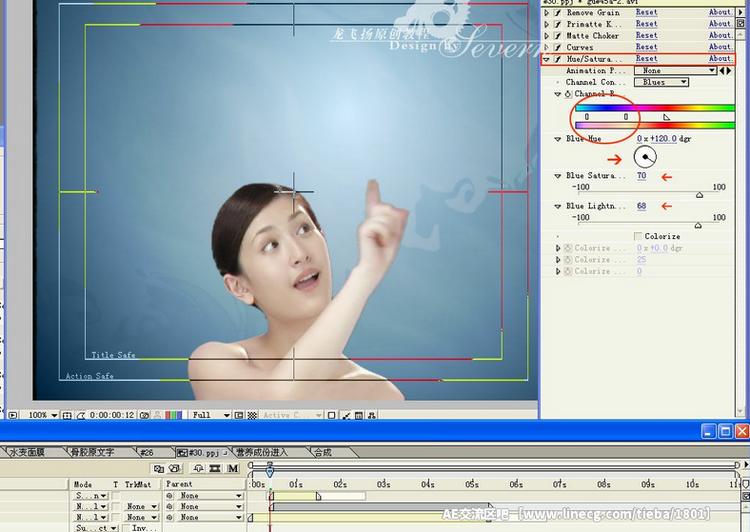Screen dimensions: 750x532
Task: Toggle the motion blur M icon
Action: (x=232, y=468)
